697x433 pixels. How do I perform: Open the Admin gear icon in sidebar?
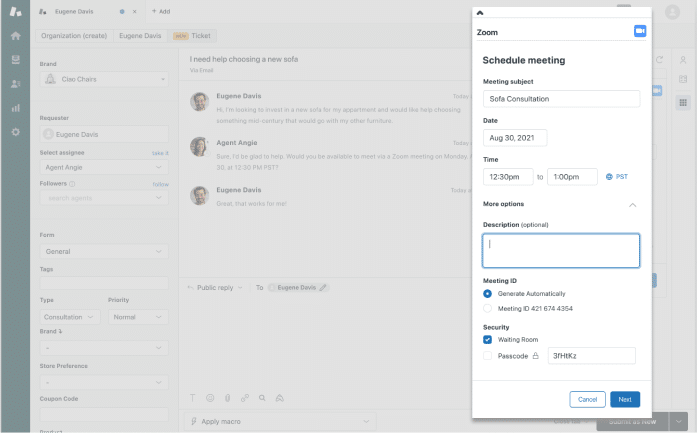tap(16, 132)
